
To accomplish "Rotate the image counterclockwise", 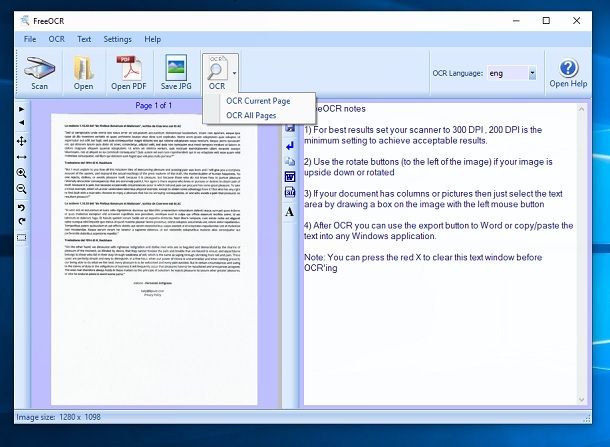I will [21, 208].
